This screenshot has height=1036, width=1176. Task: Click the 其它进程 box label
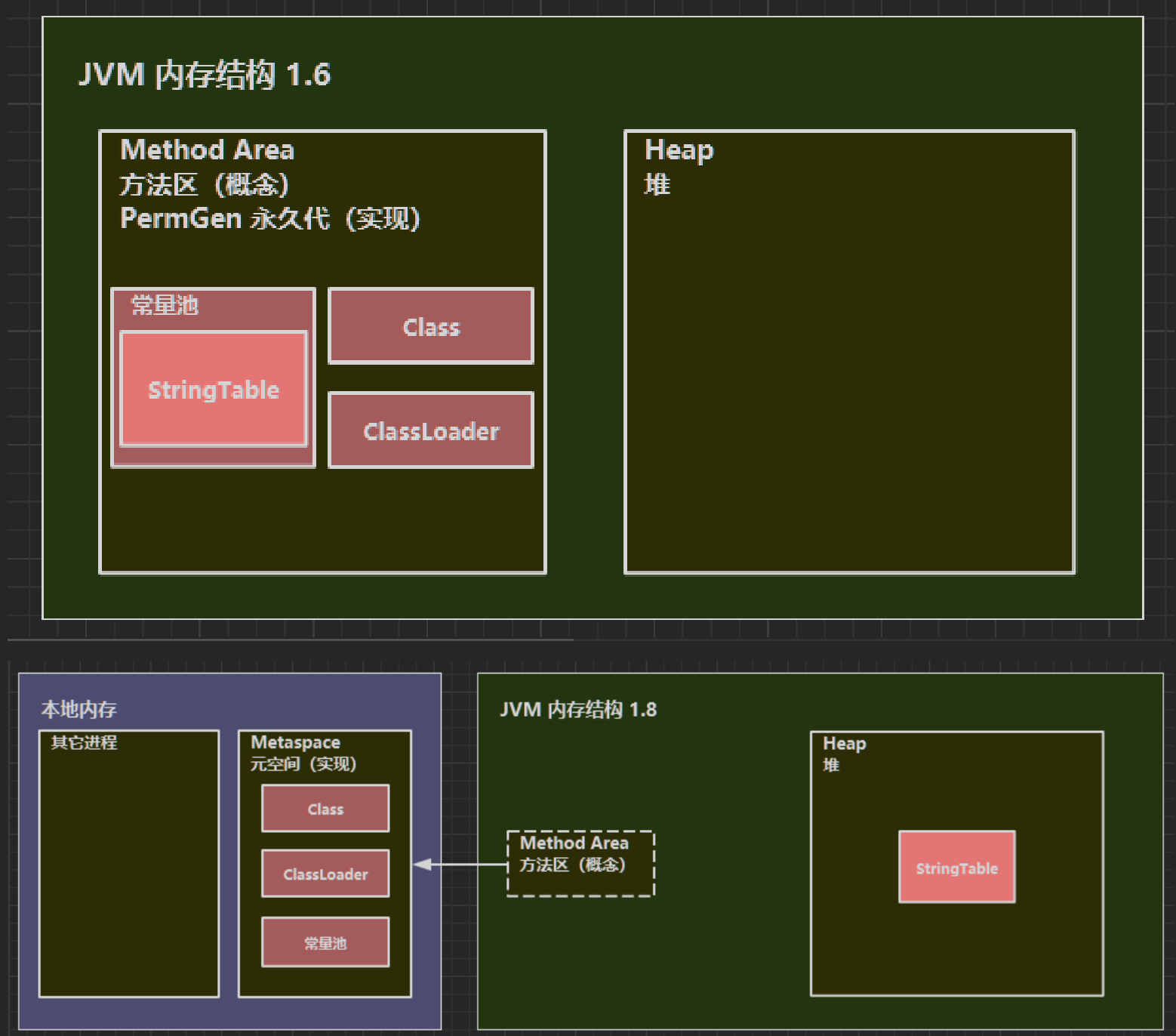84,742
